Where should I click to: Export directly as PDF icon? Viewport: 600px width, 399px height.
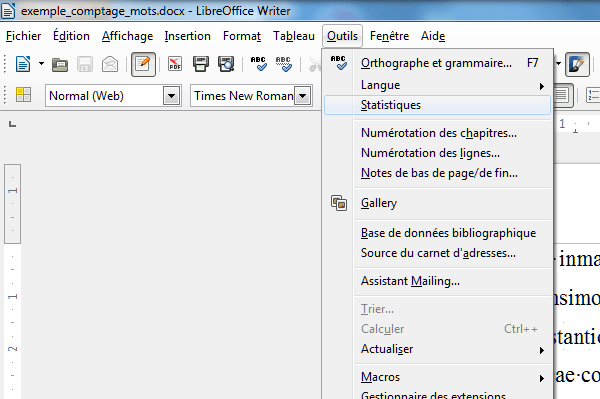tap(175, 64)
